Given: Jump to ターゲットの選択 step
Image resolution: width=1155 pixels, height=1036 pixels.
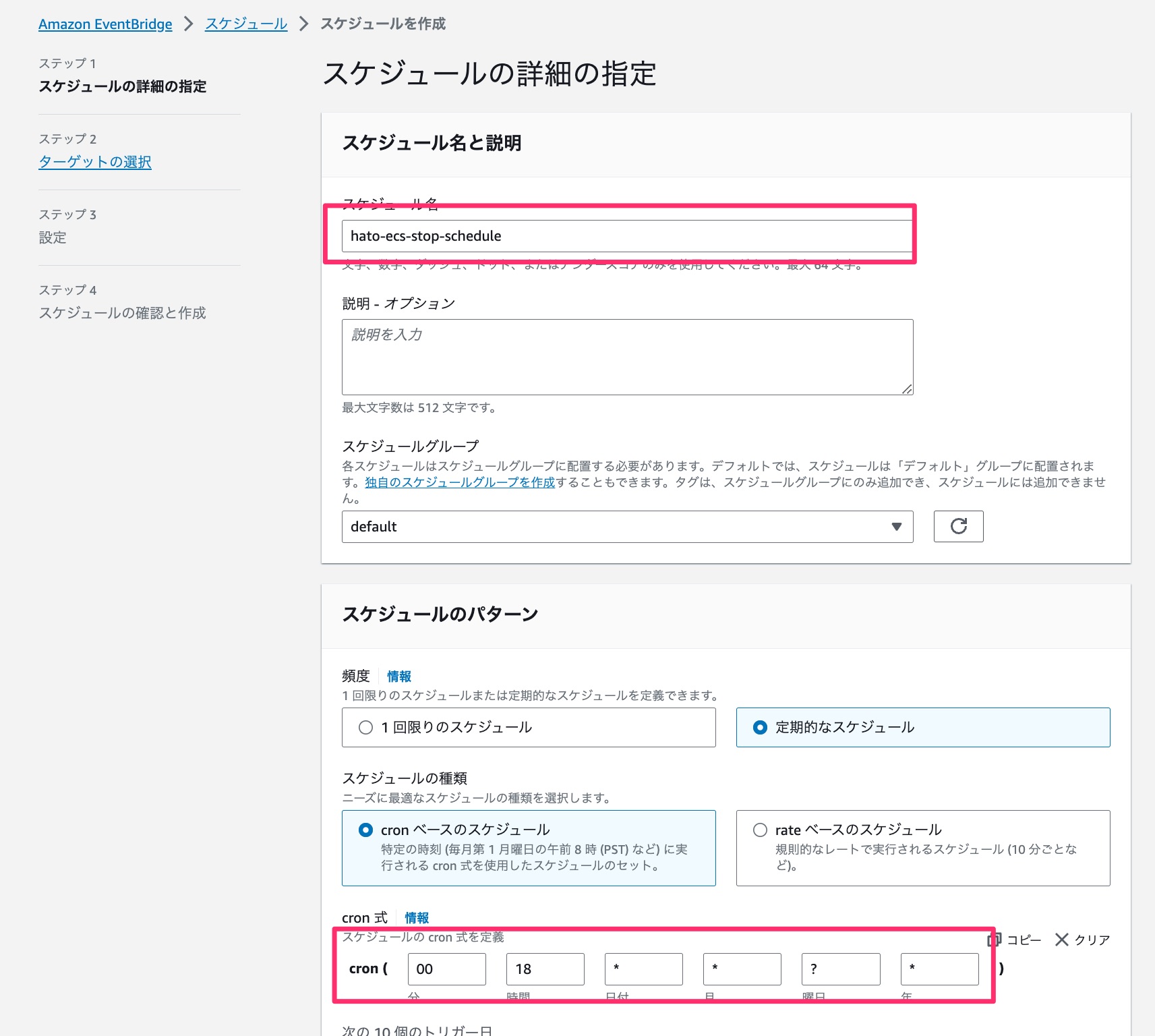Looking at the screenshot, I should coord(94,162).
